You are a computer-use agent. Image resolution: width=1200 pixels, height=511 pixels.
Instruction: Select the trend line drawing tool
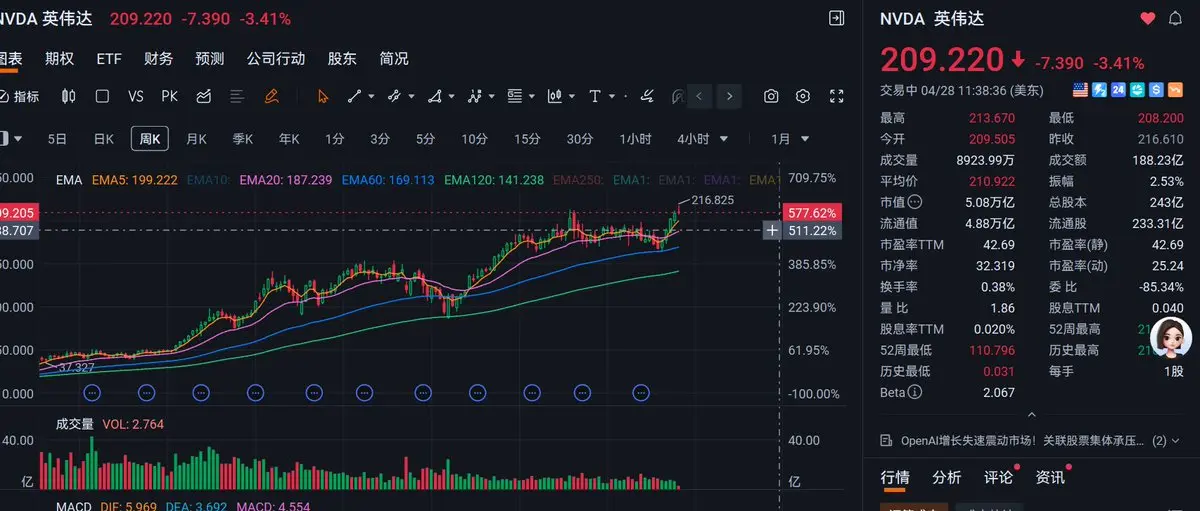(354, 96)
